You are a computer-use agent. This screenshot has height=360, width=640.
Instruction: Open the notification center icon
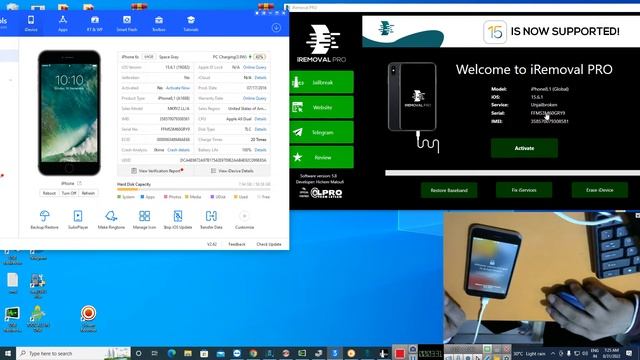click(x=629, y=353)
